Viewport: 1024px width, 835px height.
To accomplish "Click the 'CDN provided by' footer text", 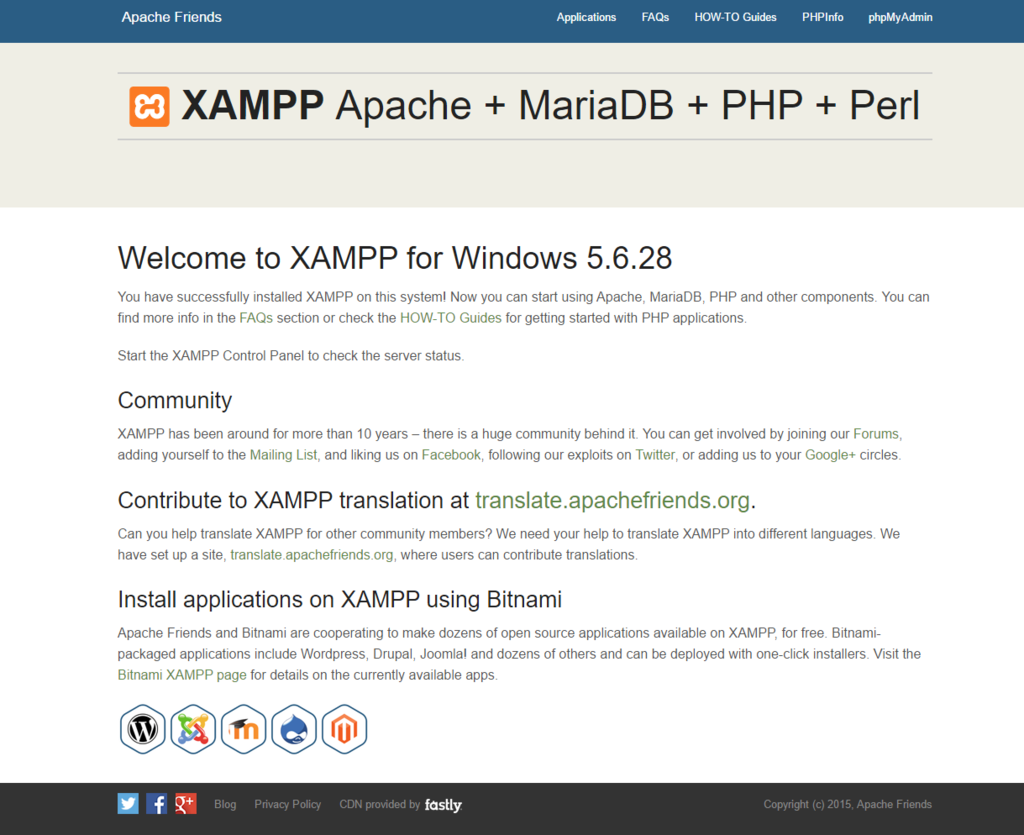I will [379, 804].
